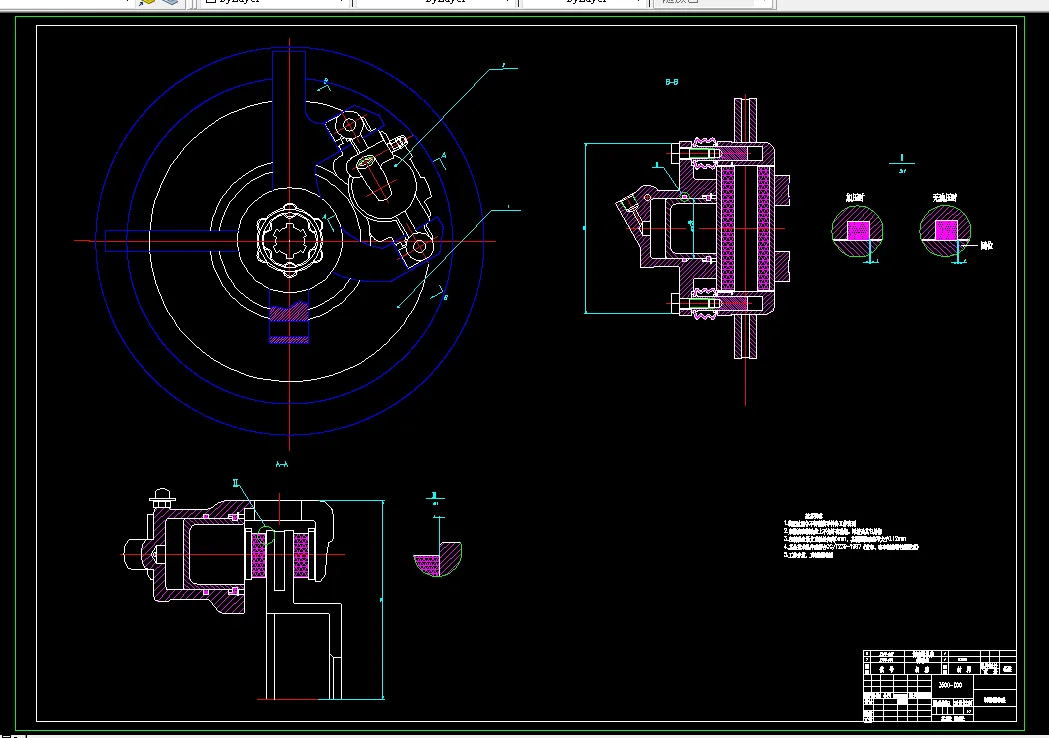This screenshot has width=1049, height=738.
Task: Pick the green detail circle II in the A-A section view
Action: pos(266,535)
